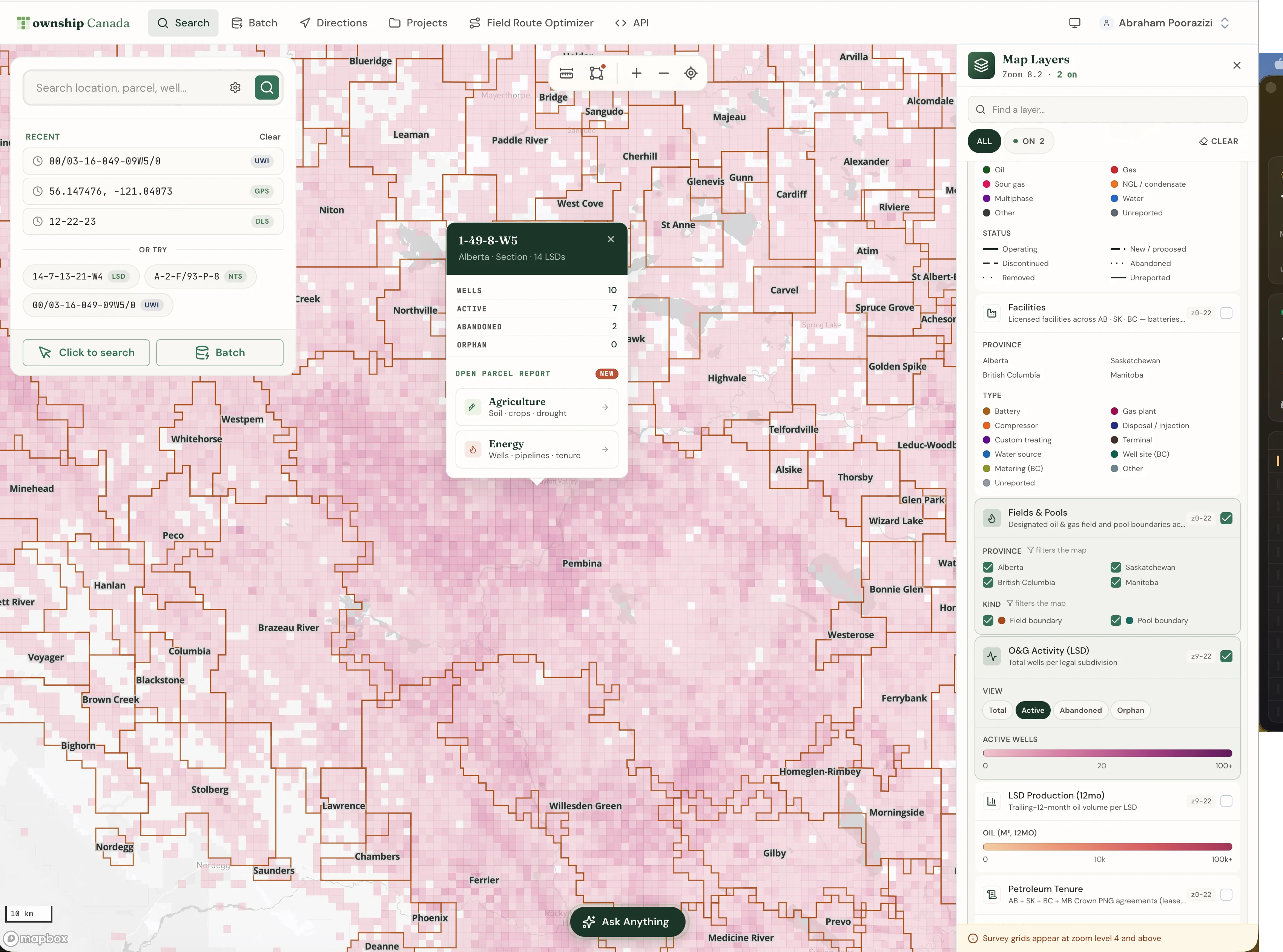Viewport: 1283px width, 952px height.
Task: Switch wells view to Abandoned
Action: tap(1080, 711)
